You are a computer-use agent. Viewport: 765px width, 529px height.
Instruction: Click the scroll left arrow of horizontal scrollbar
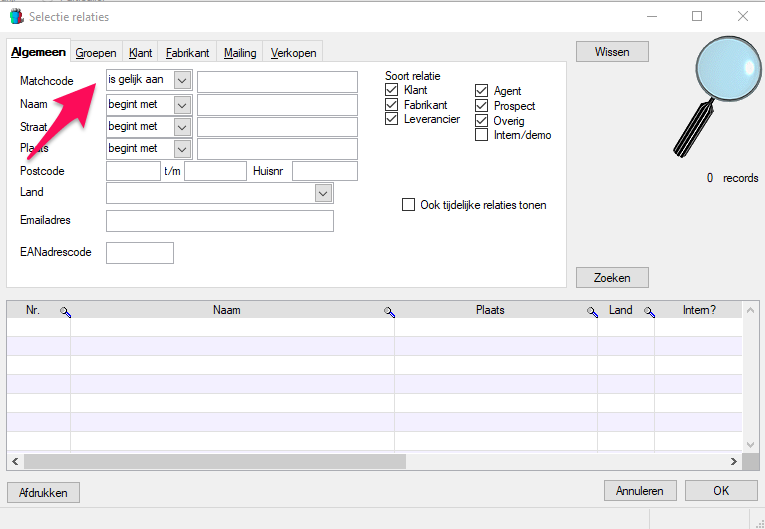coord(15,461)
